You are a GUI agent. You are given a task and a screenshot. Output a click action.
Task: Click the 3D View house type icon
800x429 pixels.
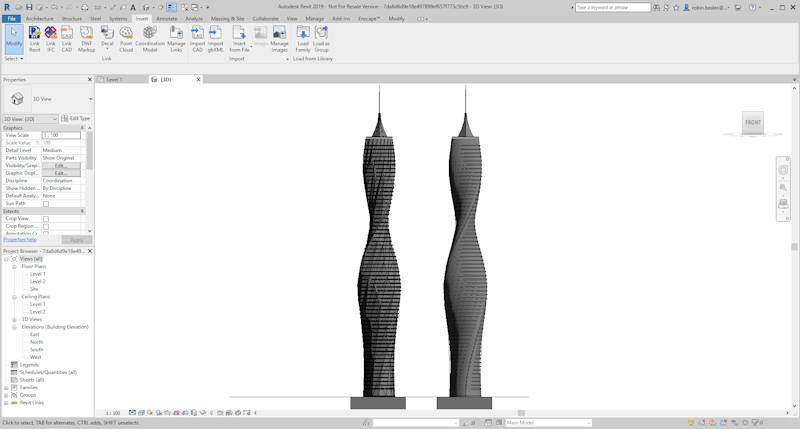coord(17,98)
